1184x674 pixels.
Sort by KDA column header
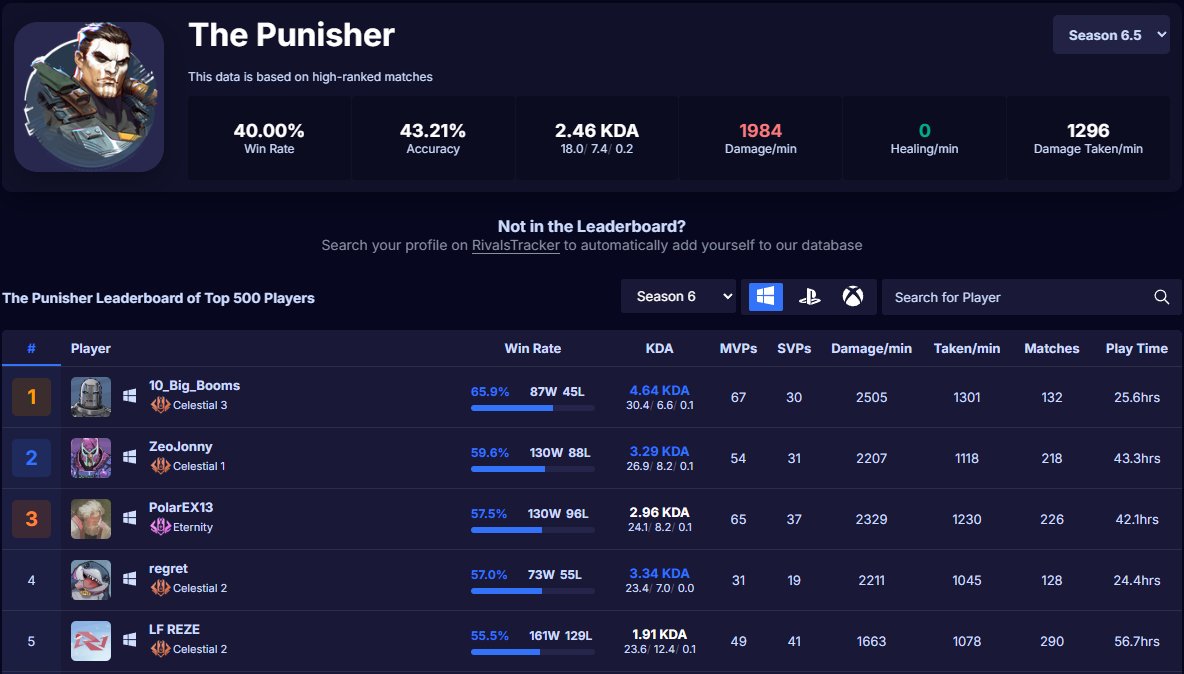coord(659,348)
